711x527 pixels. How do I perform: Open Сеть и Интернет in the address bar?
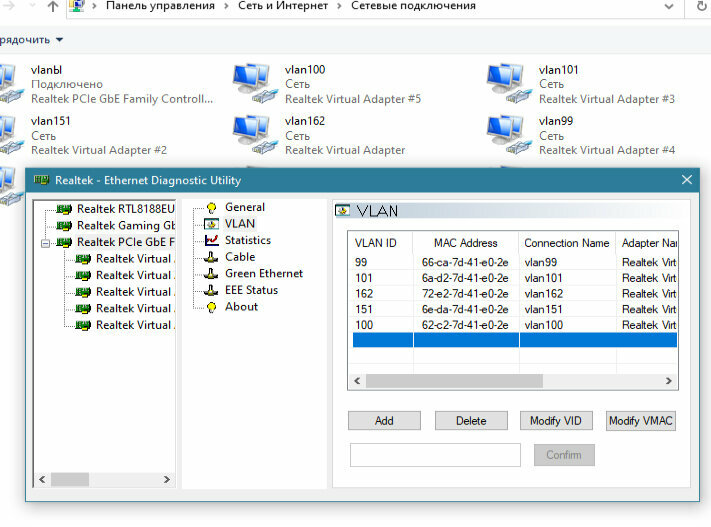(283, 6)
